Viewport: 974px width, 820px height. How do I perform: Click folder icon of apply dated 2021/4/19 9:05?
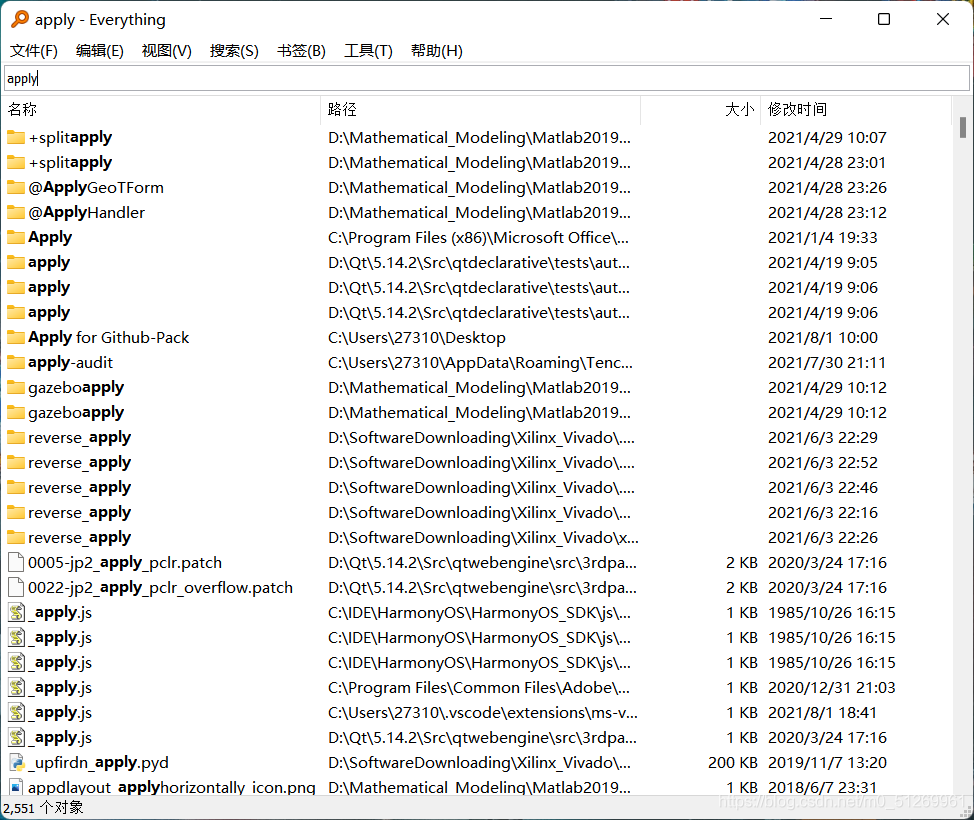16,262
